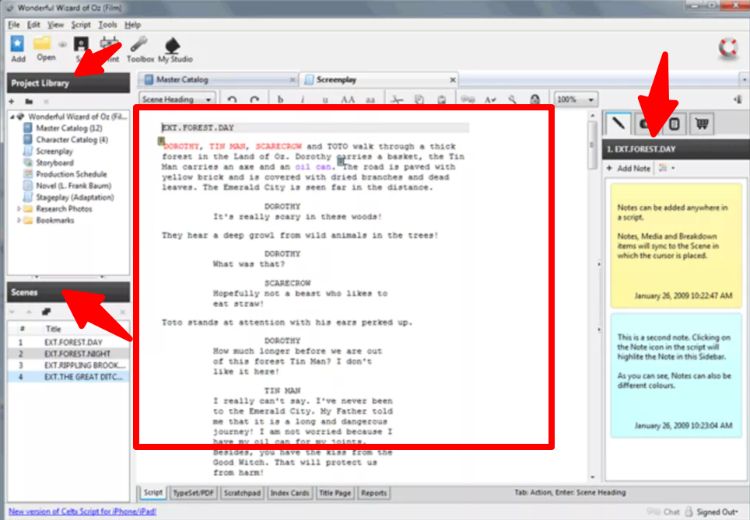Open the Edit menu
The width and height of the screenshot is (750, 520).
(x=33, y=25)
